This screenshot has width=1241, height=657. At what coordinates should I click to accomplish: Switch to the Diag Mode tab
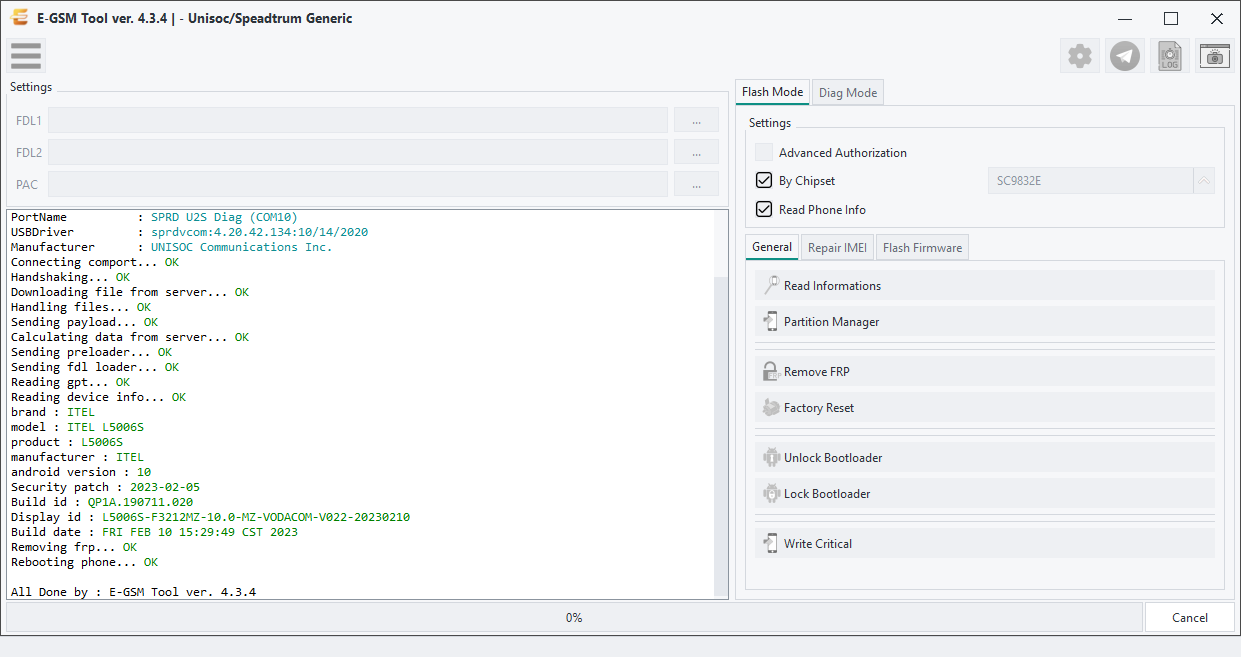pyautogui.click(x=848, y=93)
